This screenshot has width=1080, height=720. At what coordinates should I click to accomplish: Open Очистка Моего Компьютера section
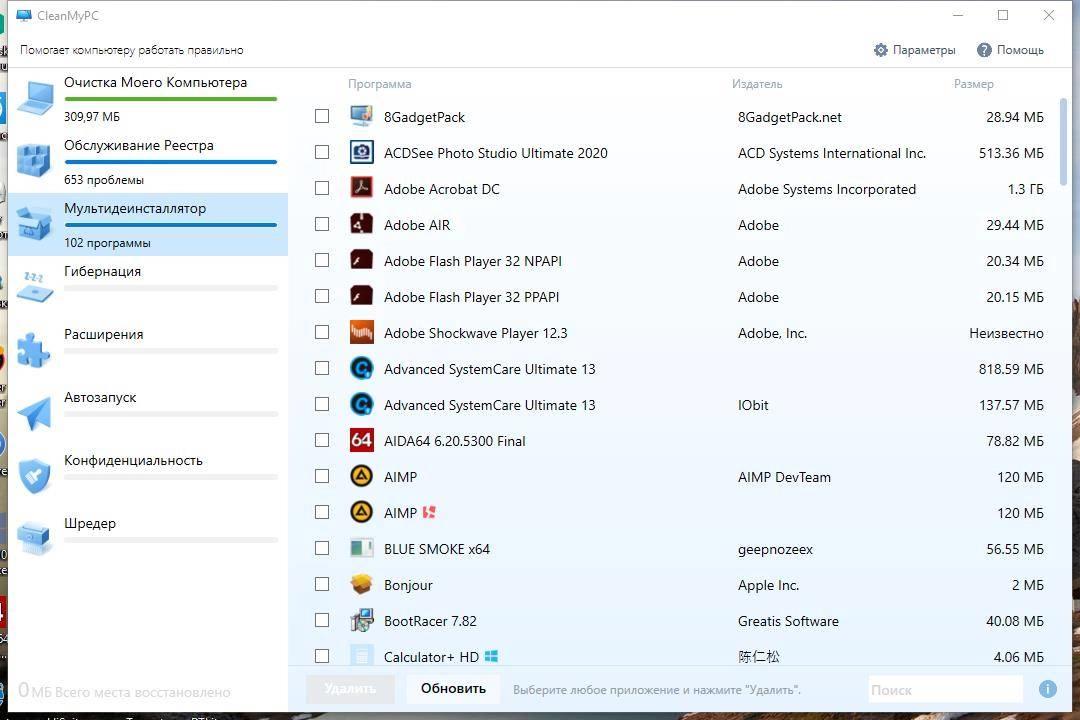point(148,98)
